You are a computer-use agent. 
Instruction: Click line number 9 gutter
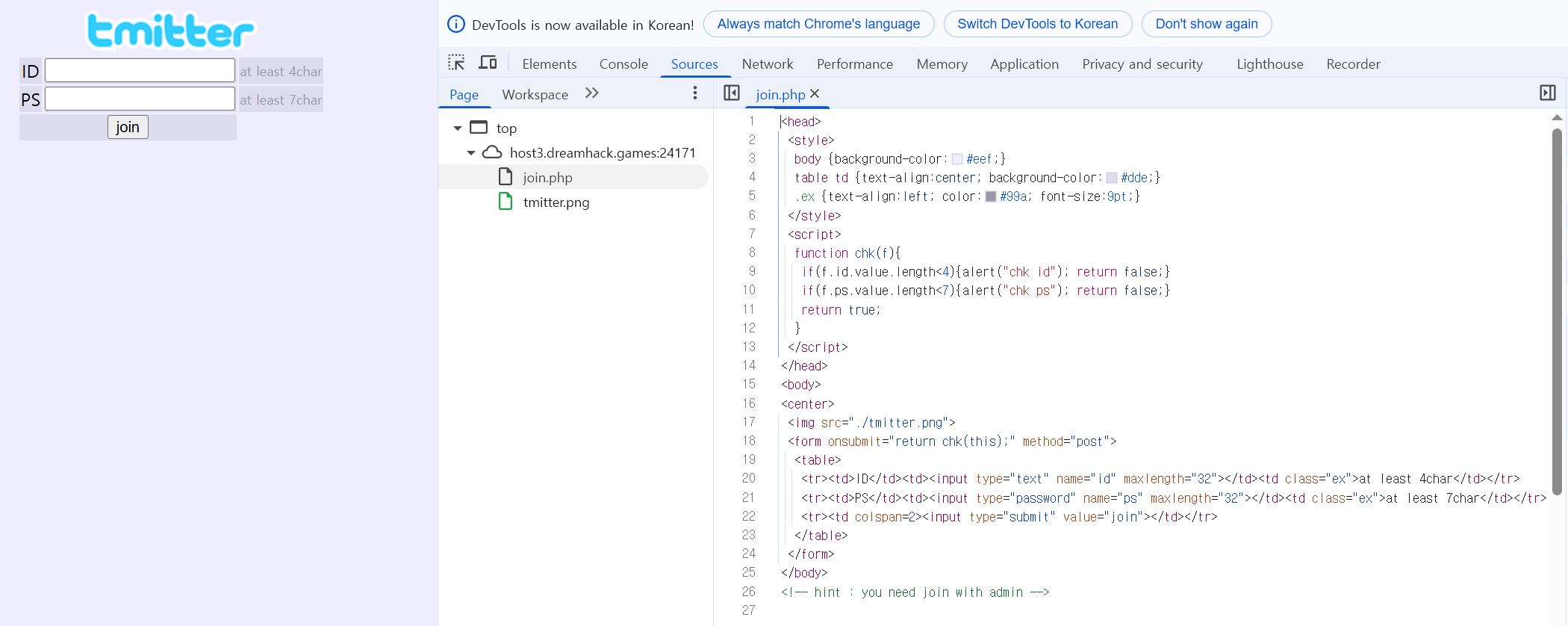click(751, 271)
